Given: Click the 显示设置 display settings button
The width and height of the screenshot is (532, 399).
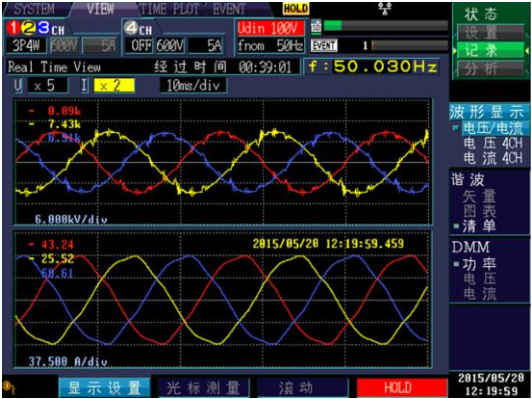Looking at the screenshot, I should tap(104, 387).
